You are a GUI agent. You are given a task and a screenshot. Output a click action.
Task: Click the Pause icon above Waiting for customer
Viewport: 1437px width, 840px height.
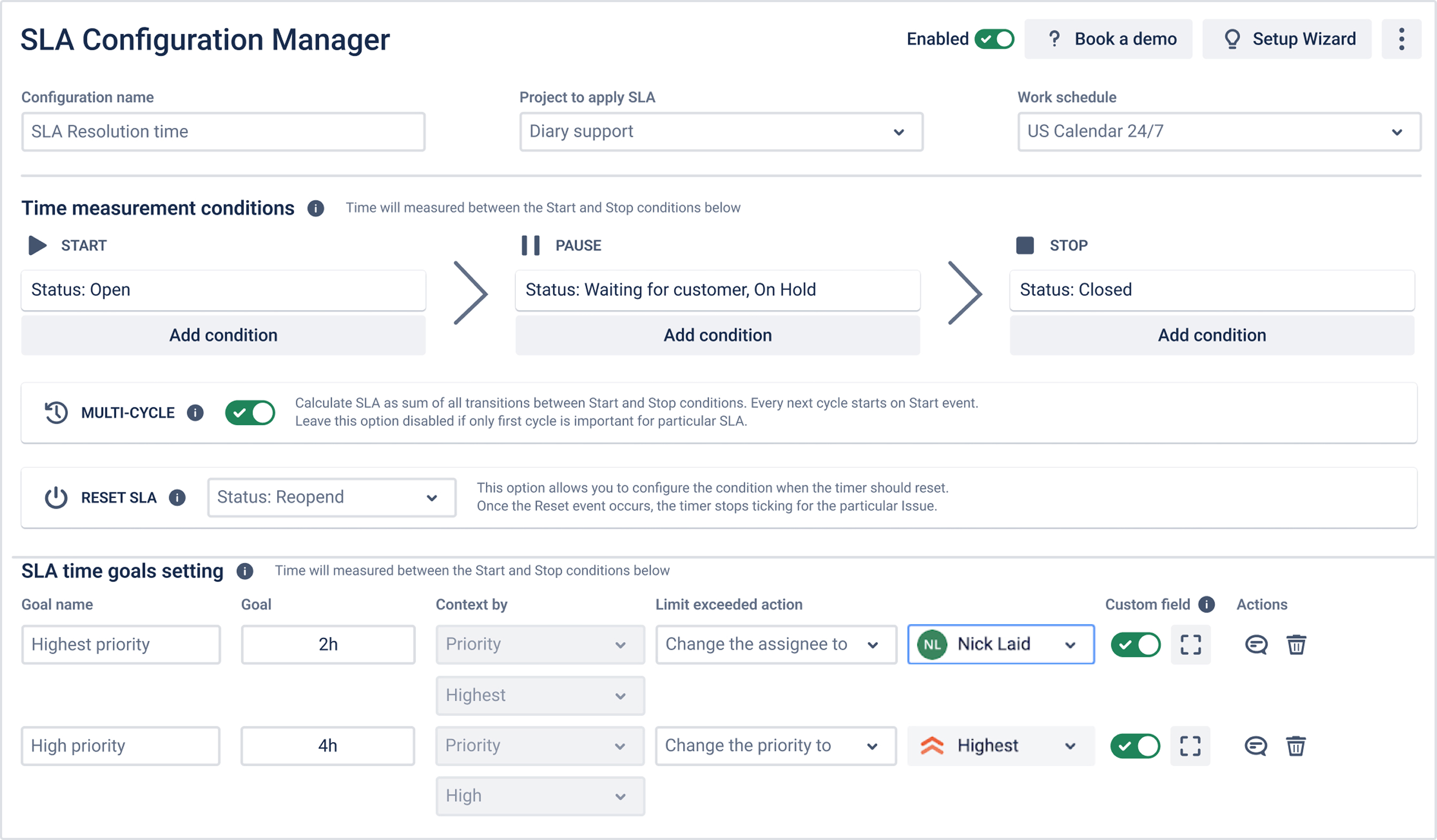coord(529,245)
